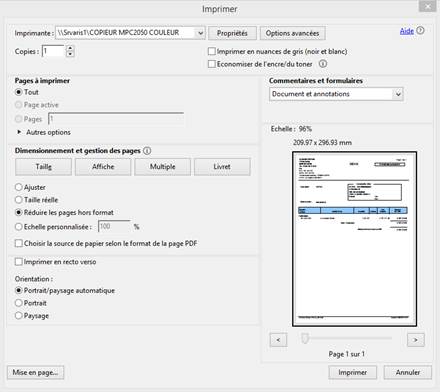
Task: Decrease the Copies count with down arrow
Action: point(70,54)
